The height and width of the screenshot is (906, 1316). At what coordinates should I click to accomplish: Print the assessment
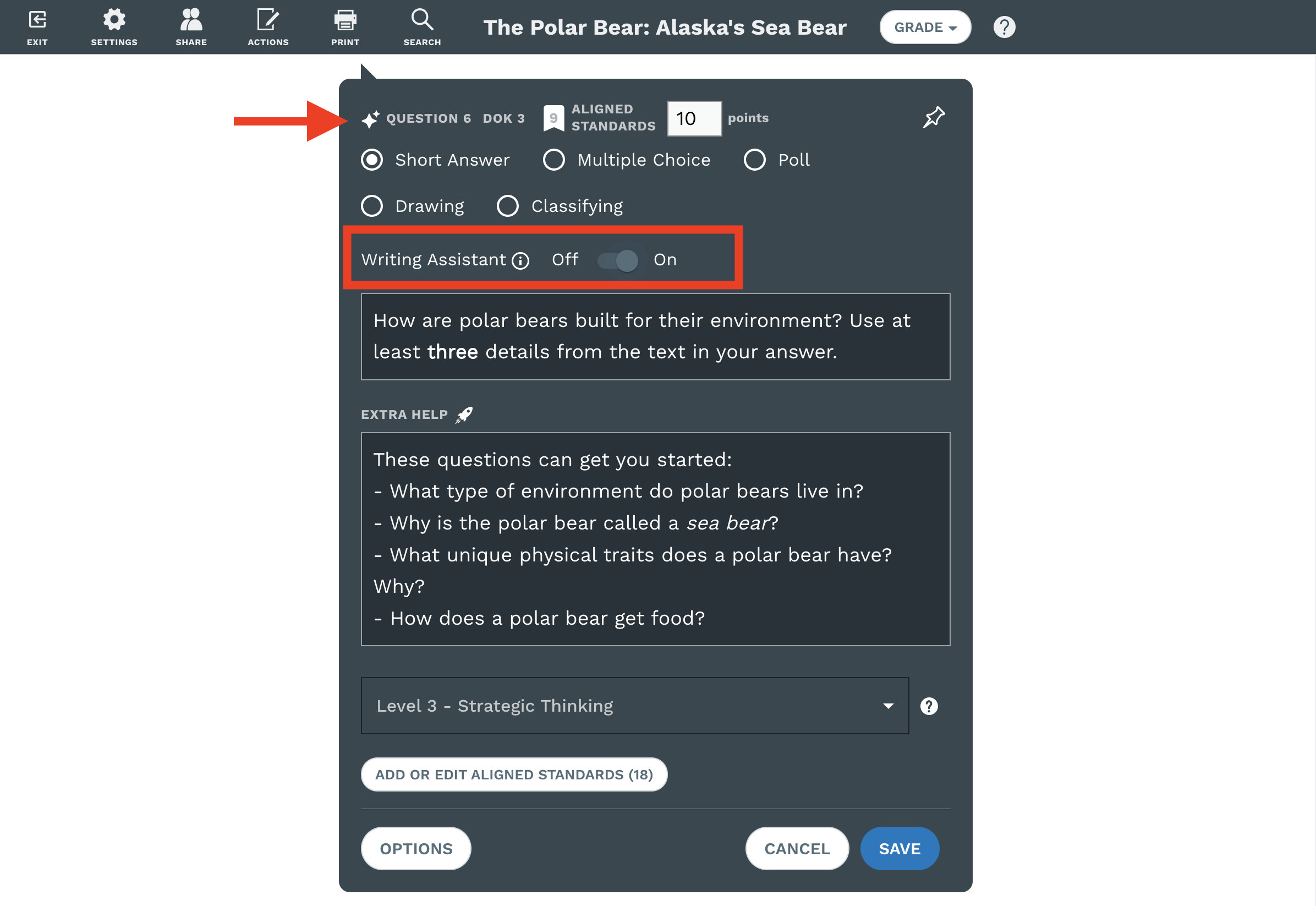point(345,25)
